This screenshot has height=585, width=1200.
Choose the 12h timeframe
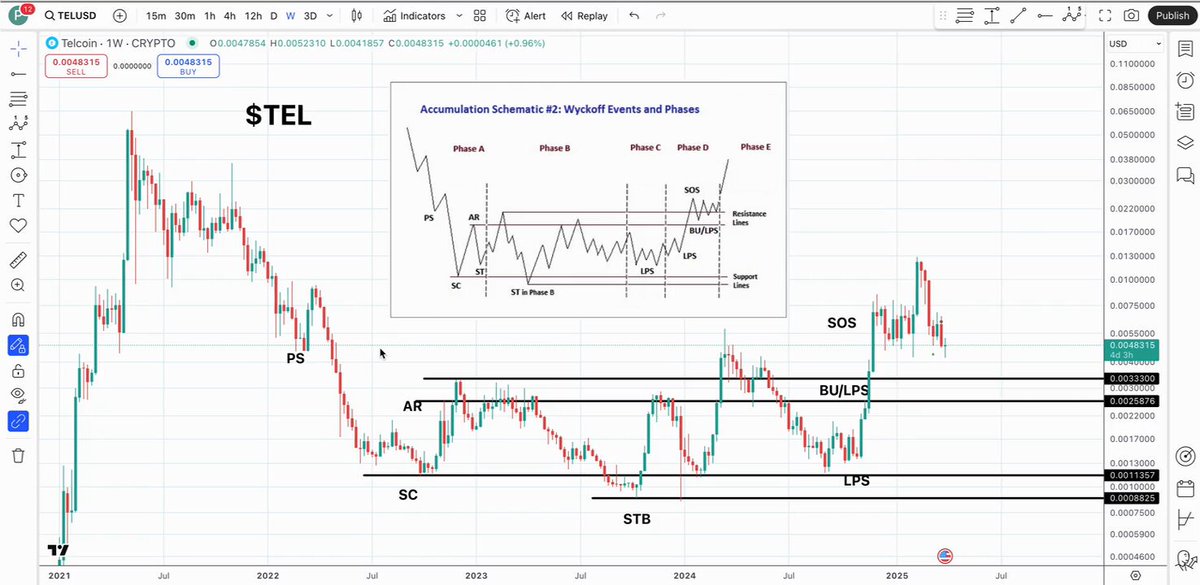[253, 16]
